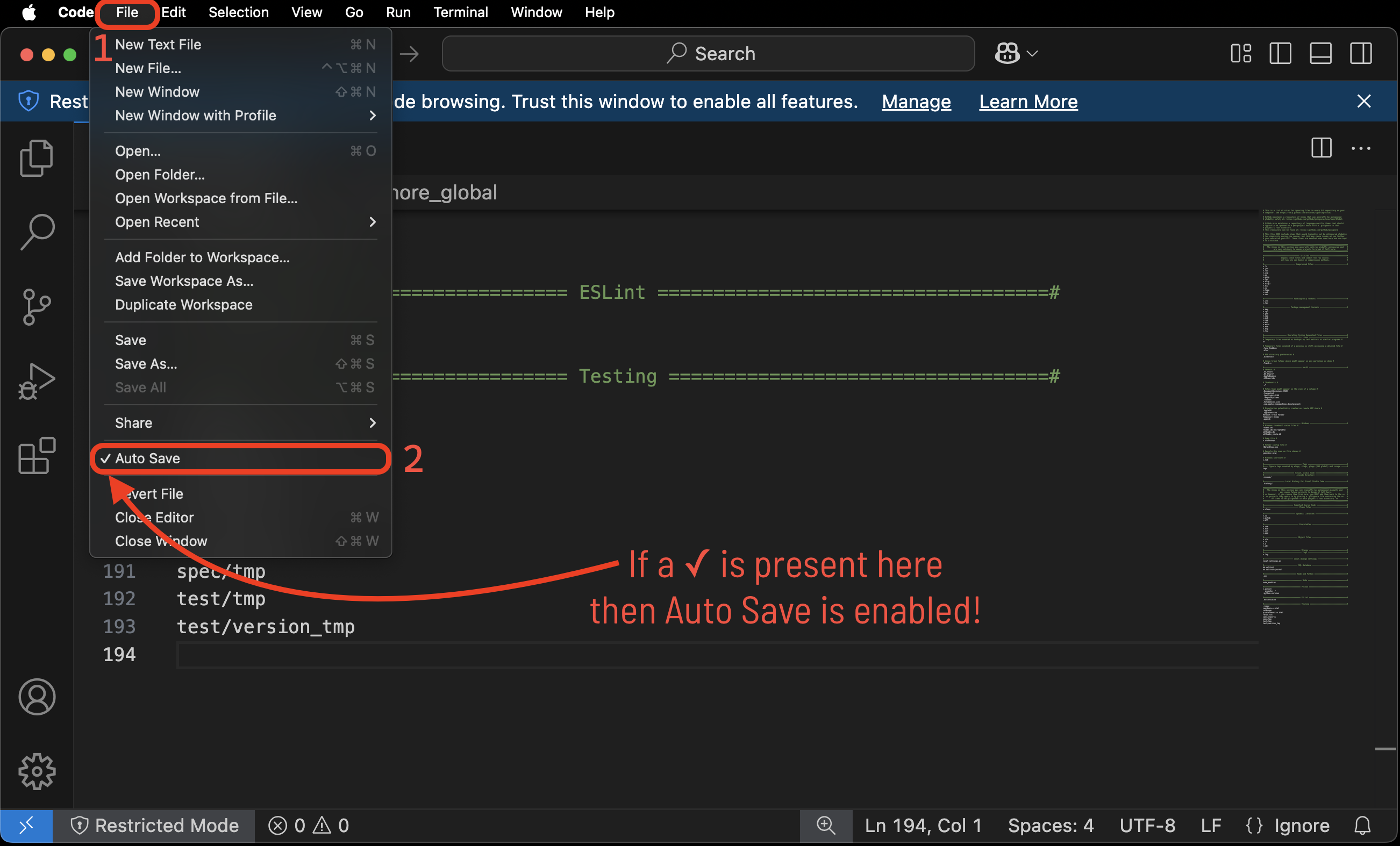Image resolution: width=1400 pixels, height=846 pixels.
Task: Open the Source Control view
Action: (x=37, y=307)
